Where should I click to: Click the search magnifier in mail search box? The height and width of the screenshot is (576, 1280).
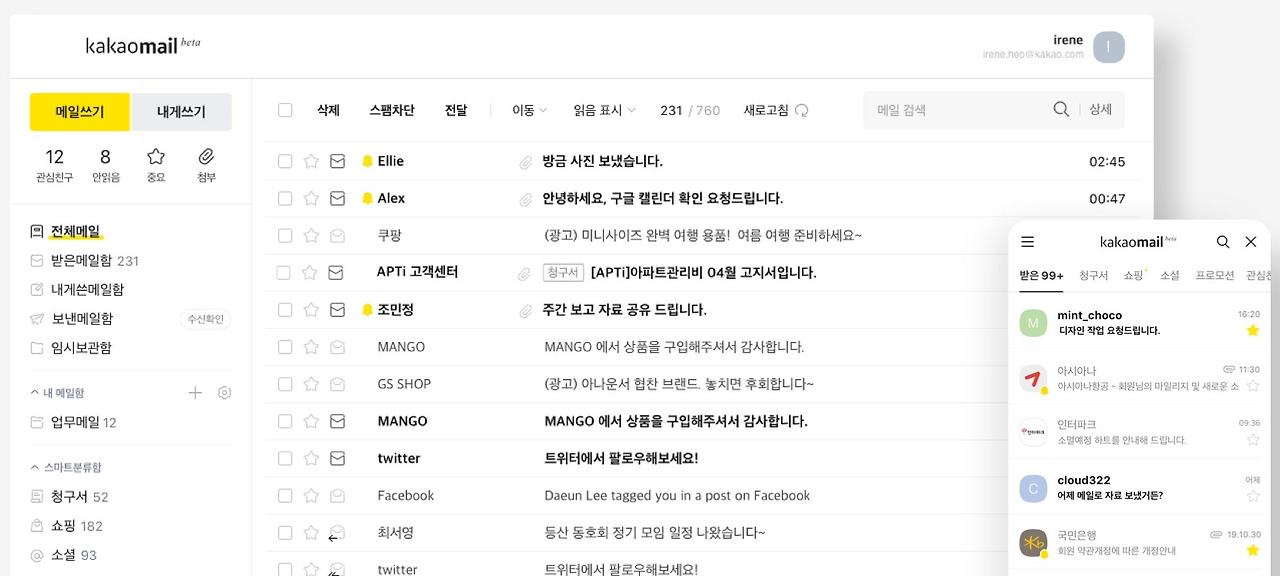pos(1061,109)
